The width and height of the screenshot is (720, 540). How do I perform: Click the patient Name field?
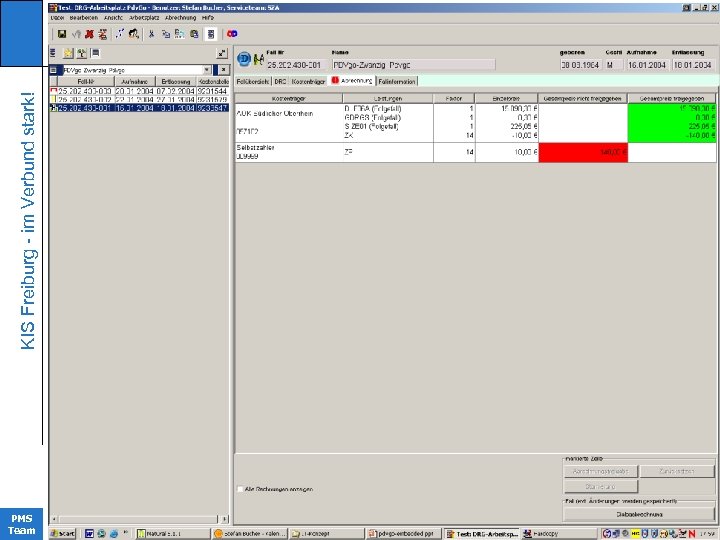413,65
